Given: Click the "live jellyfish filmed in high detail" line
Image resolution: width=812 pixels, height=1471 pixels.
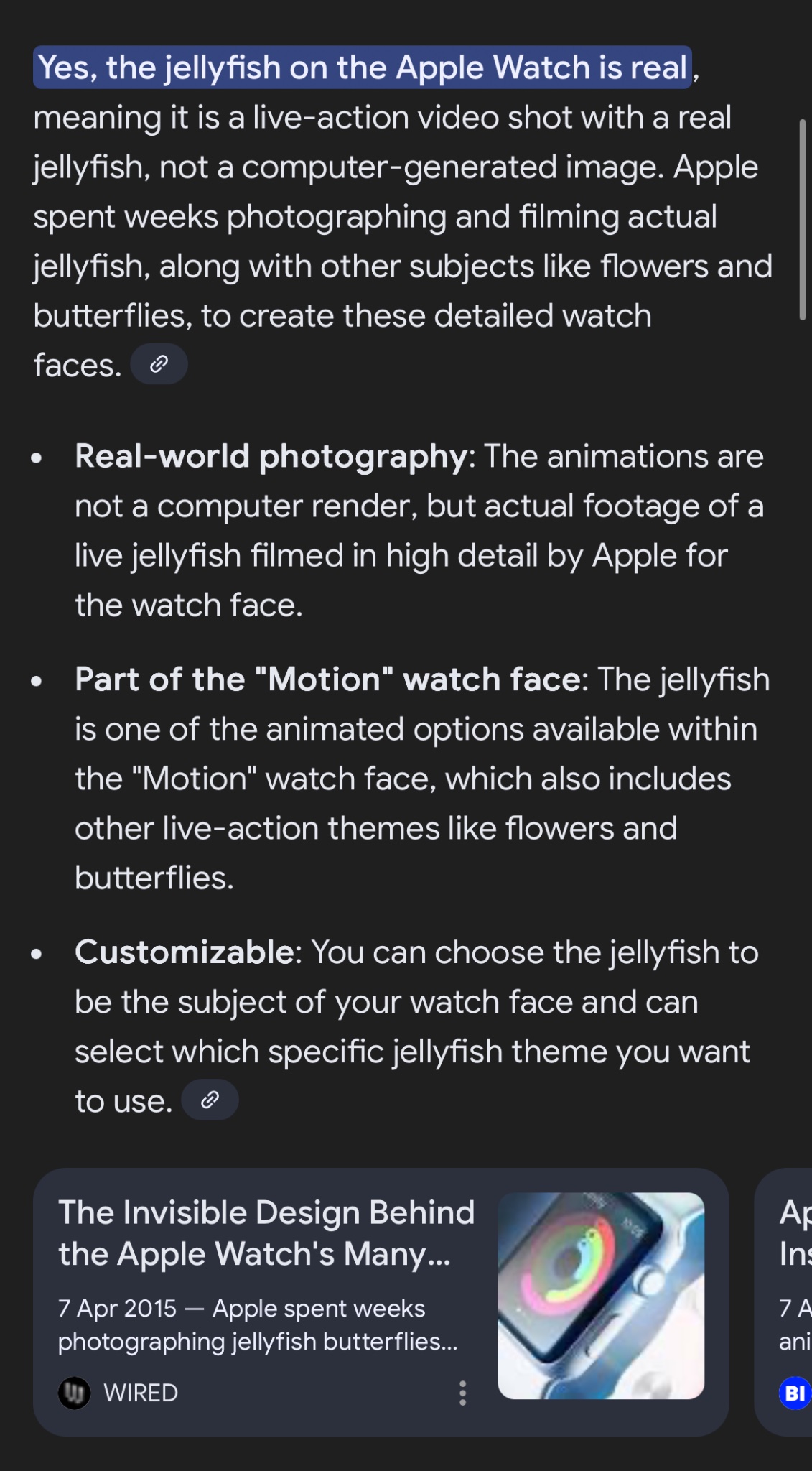Looking at the screenshot, I should (401, 556).
